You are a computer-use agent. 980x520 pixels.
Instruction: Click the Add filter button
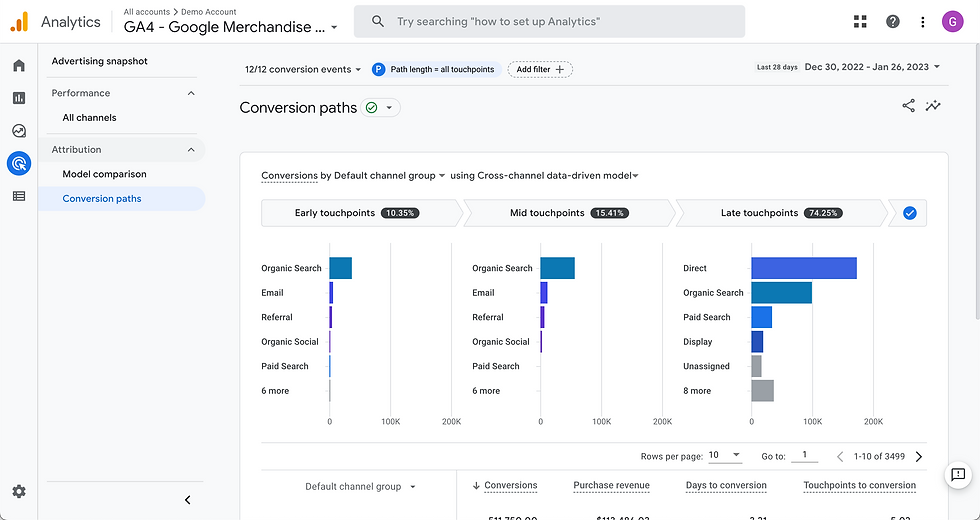click(x=540, y=69)
